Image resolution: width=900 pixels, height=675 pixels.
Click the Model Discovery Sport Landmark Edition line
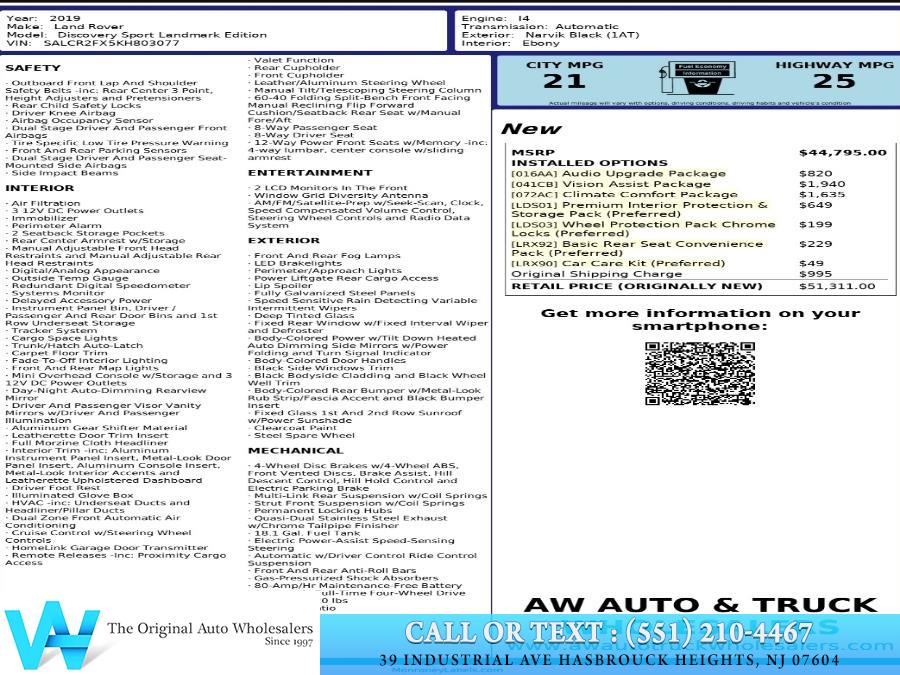(x=137, y=34)
